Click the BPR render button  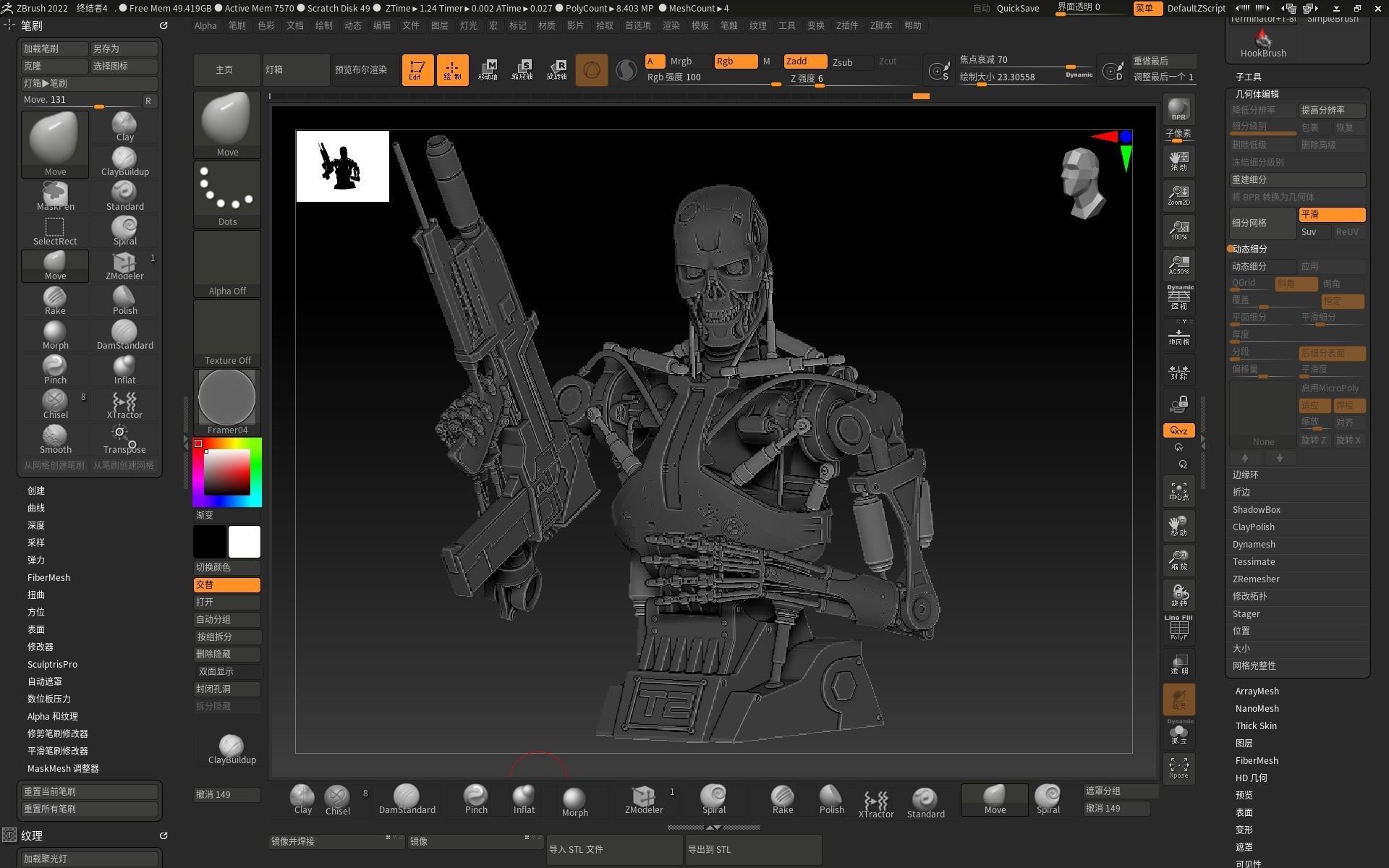point(1178,109)
